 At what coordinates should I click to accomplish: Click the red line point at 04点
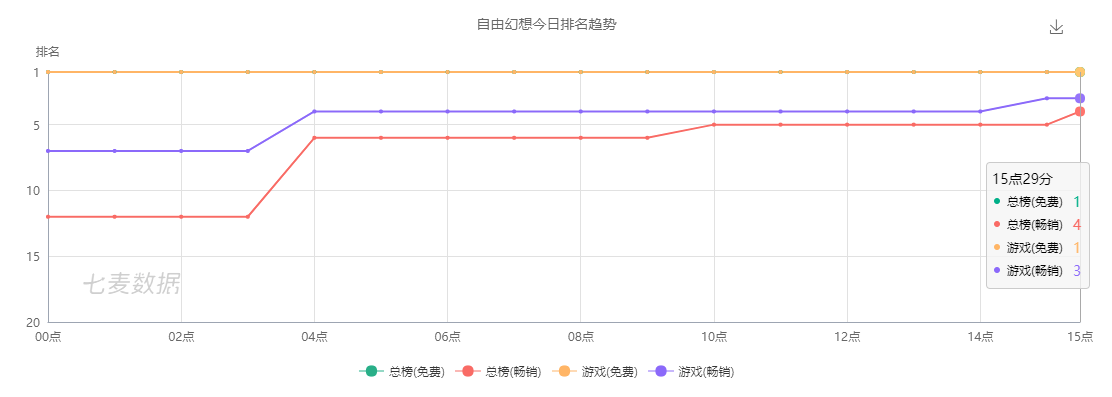click(314, 138)
